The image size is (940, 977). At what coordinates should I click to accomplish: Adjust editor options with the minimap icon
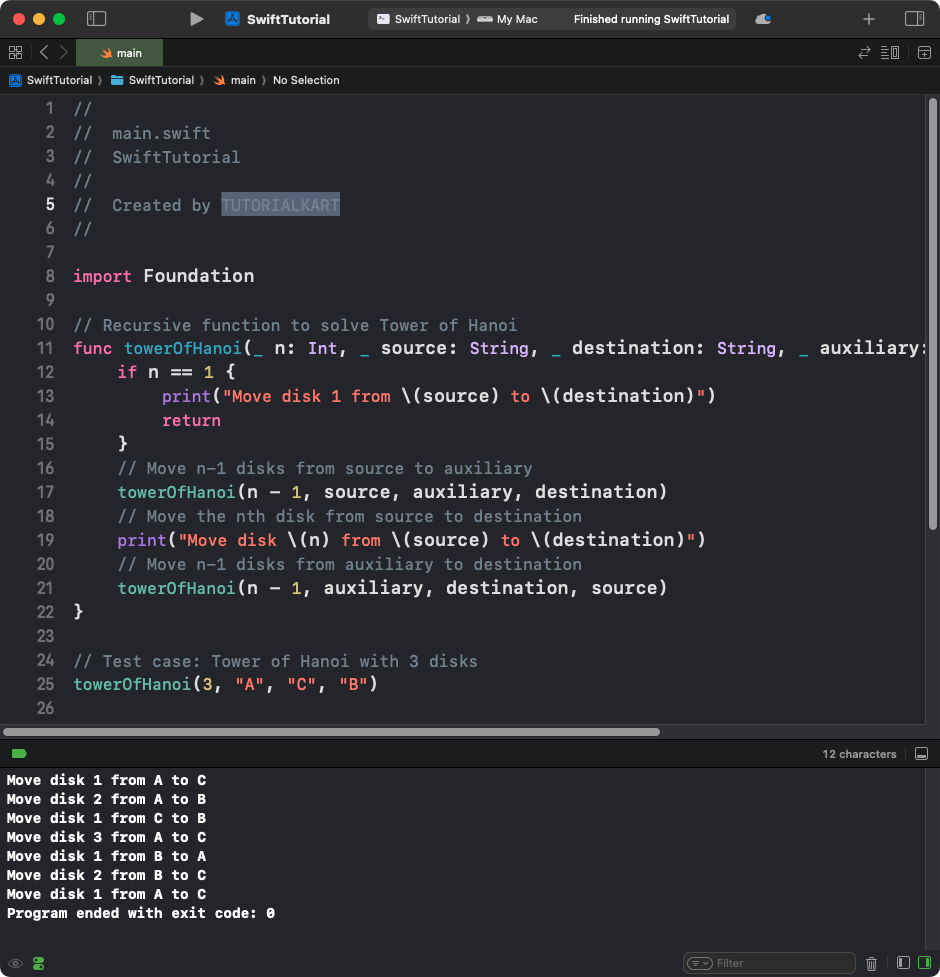click(x=890, y=53)
